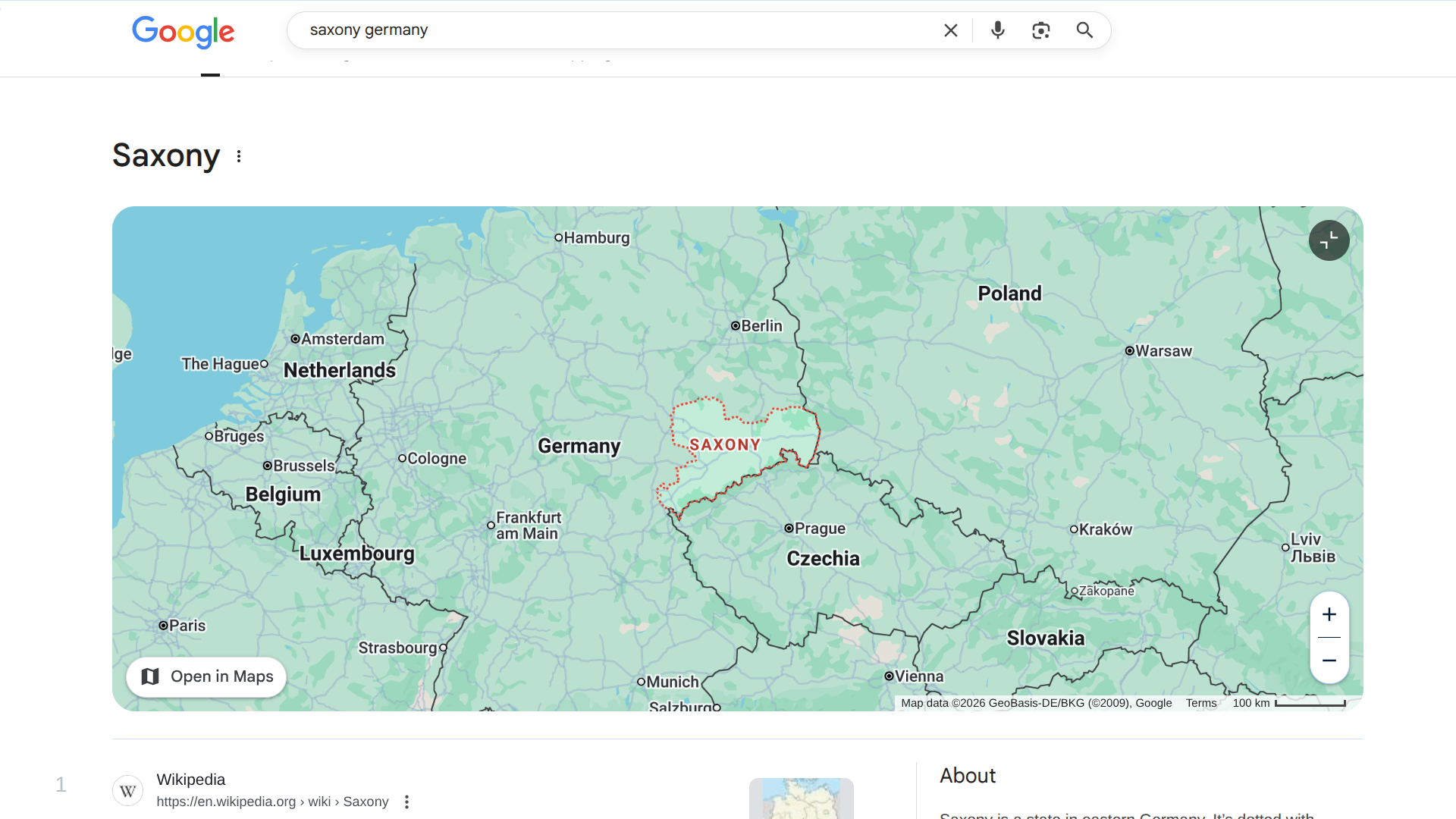The image size is (1456, 819).
Task: Zoom out on the map
Action: pyautogui.click(x=1329, y=661)
